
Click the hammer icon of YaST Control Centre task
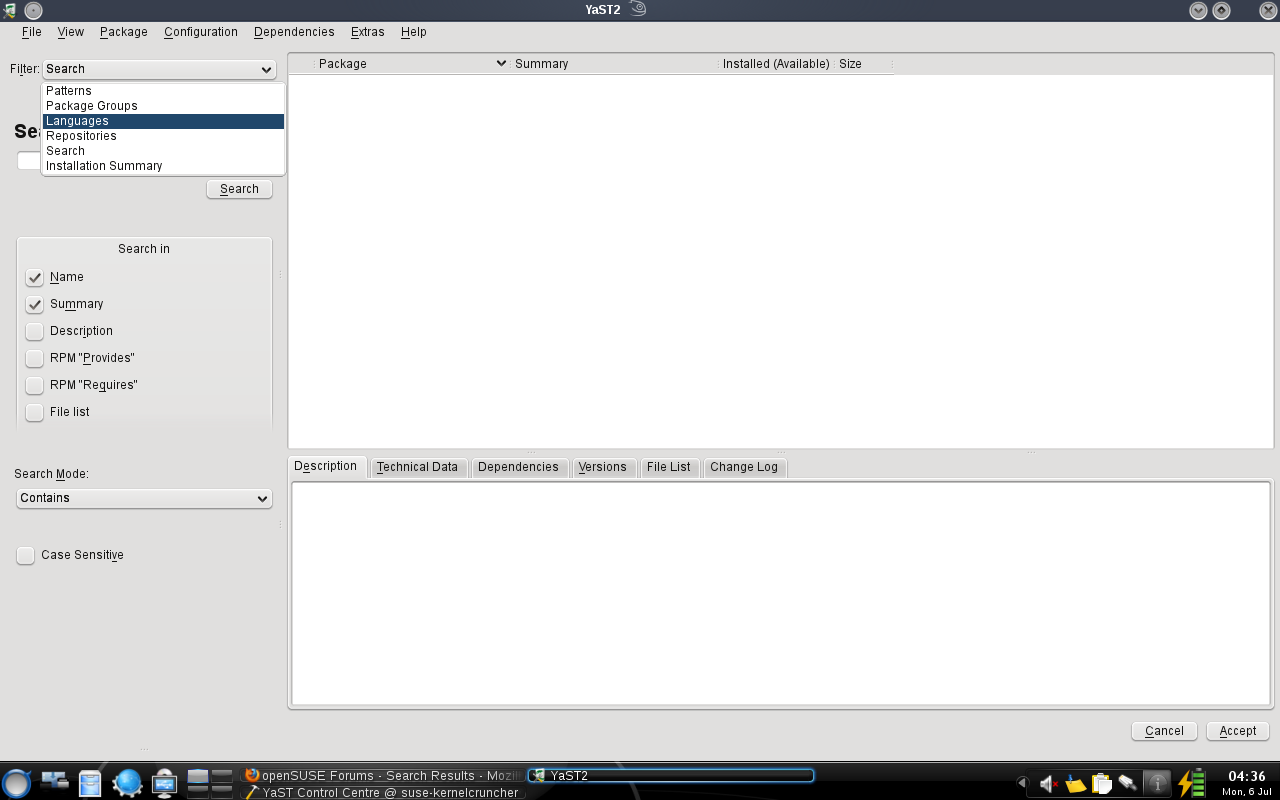click(253, 792)
